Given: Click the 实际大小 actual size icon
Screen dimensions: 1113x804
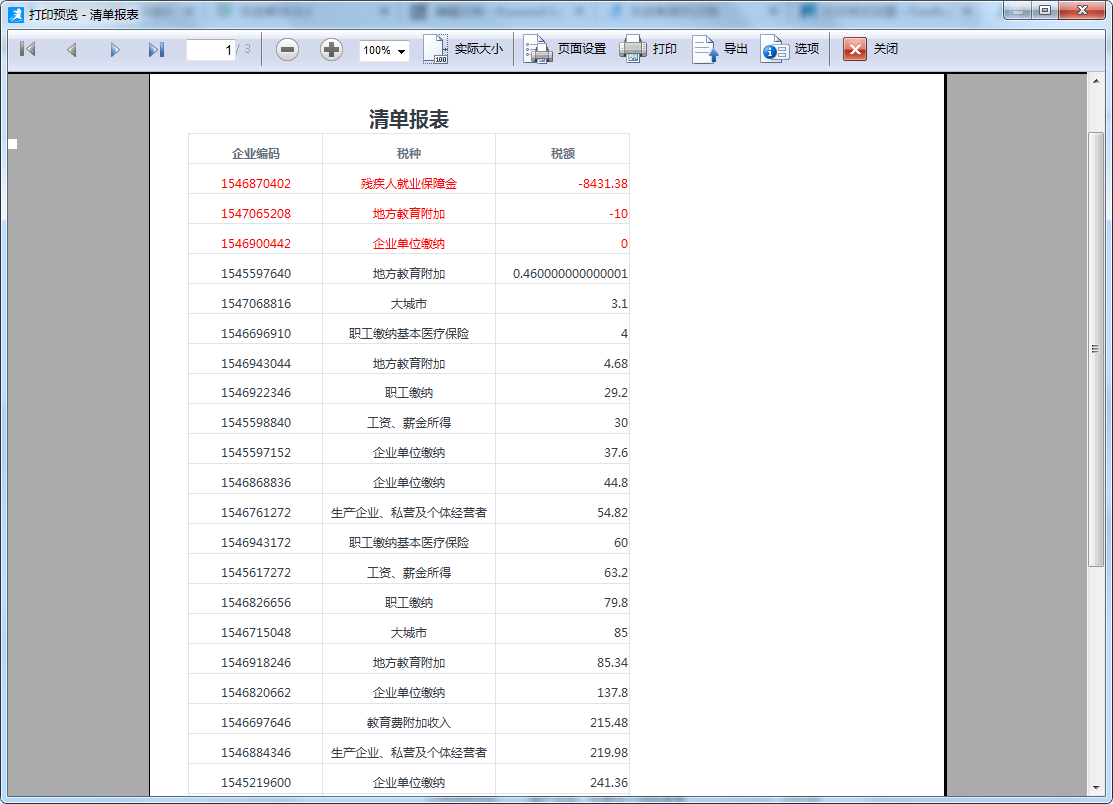Looking at the screenshot, I should (x=463, y=49).
